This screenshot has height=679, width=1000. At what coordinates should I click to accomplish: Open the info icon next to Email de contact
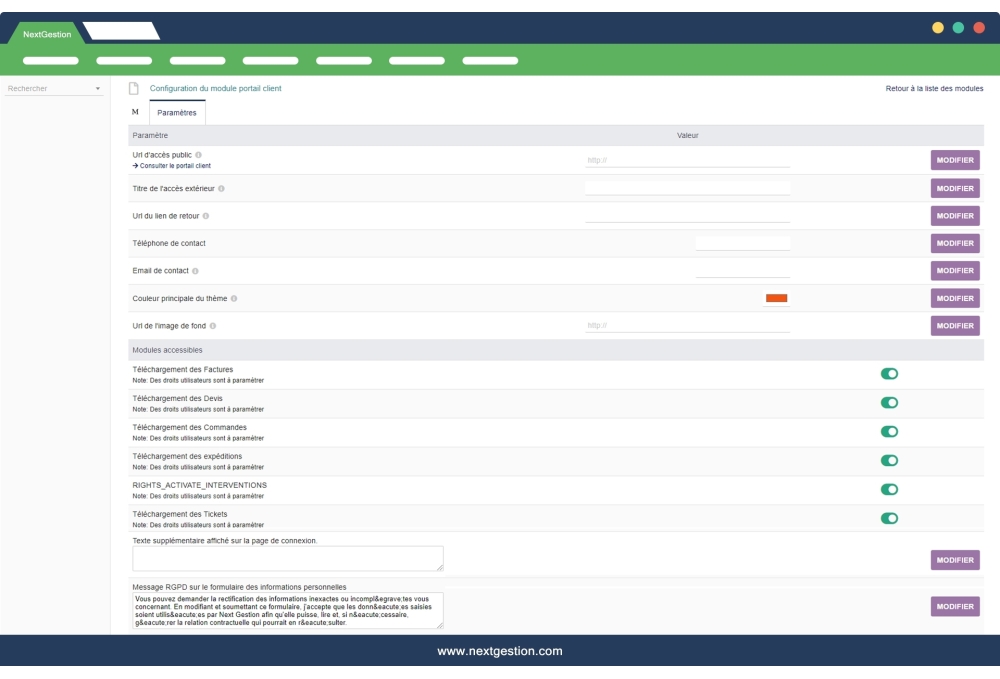(196, 270)
